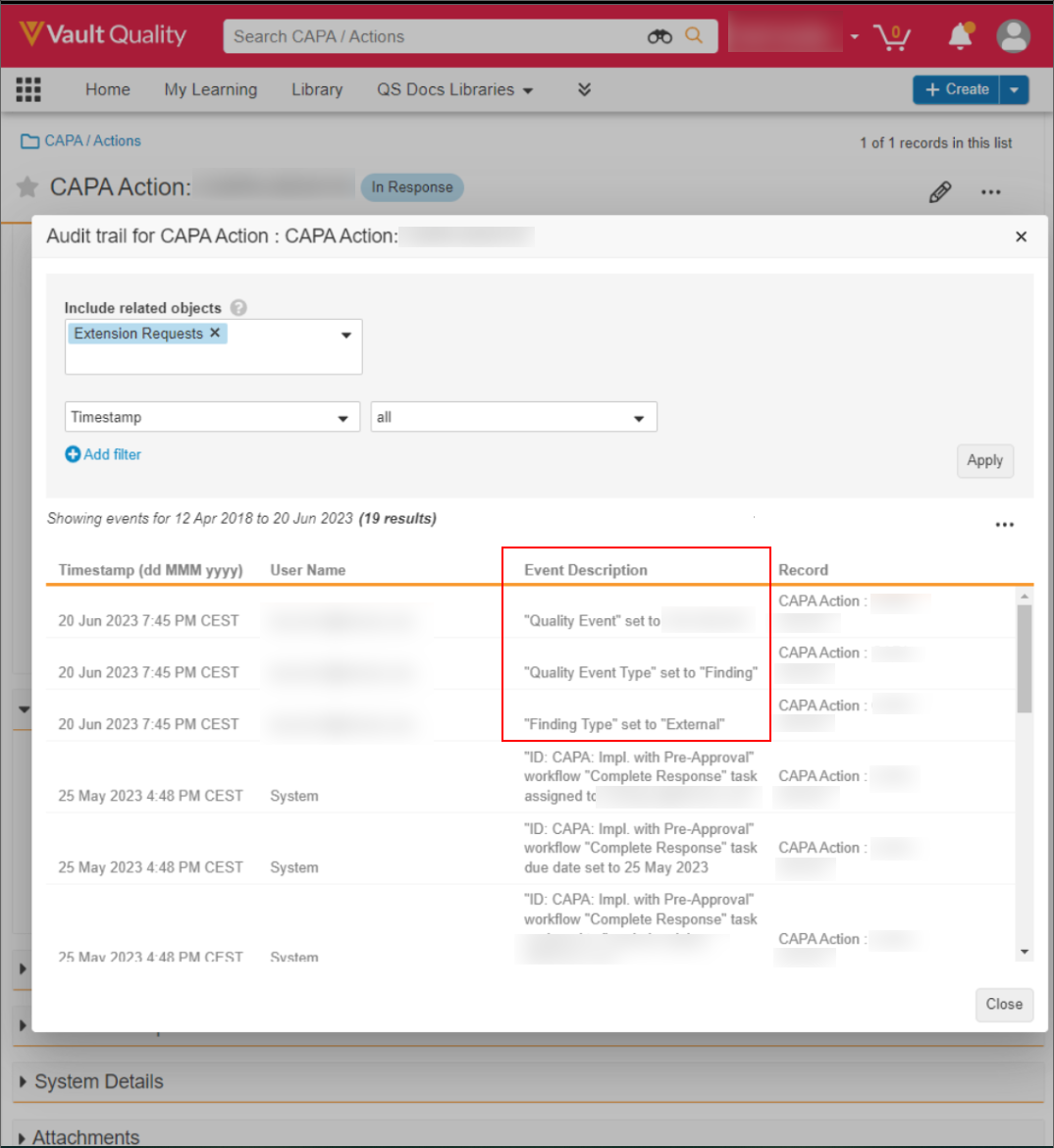Remove the Extension Requests tag
The width and height of the screenshot is (1054, 1148).
(215, 333)
